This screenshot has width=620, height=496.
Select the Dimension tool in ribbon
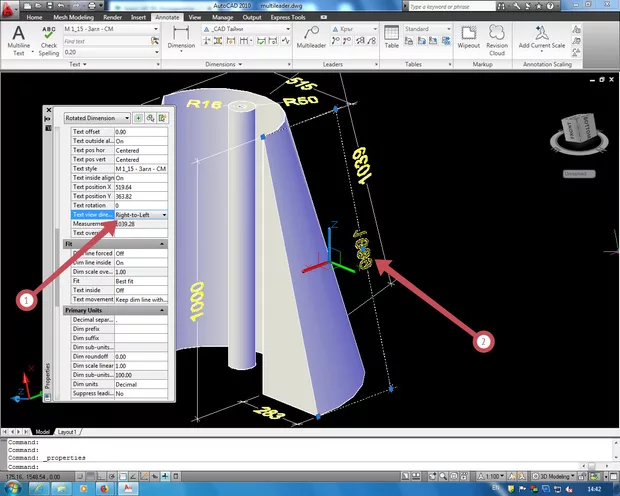pyautogui.click(x=181, y=39)
